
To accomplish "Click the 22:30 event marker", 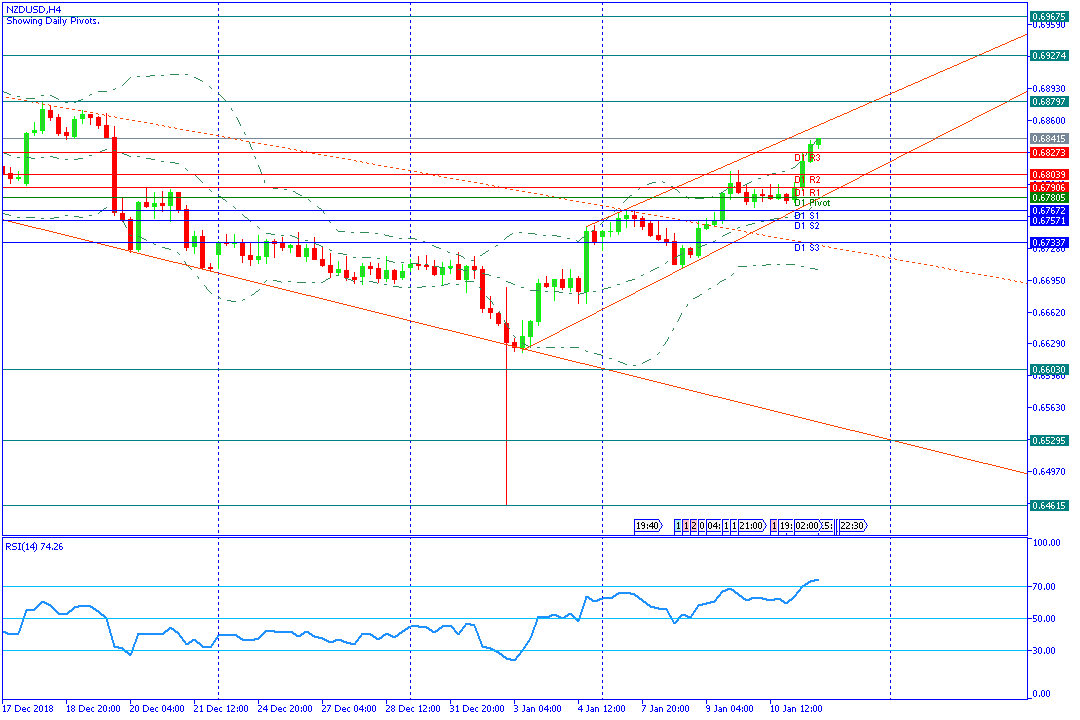I will (853, 526).
